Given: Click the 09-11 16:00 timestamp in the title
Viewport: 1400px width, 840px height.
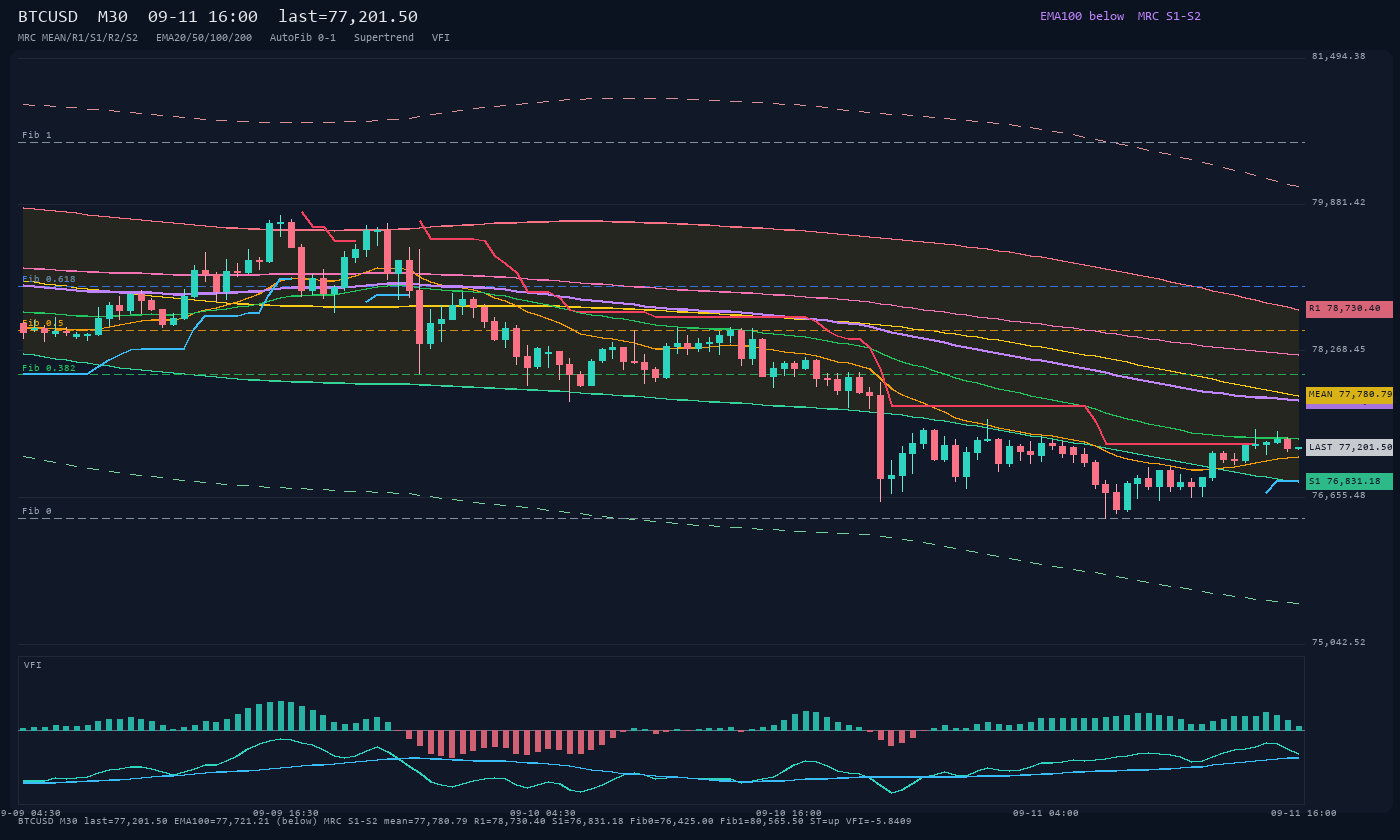Looking at the screenshot, I should tap(202, 16).
